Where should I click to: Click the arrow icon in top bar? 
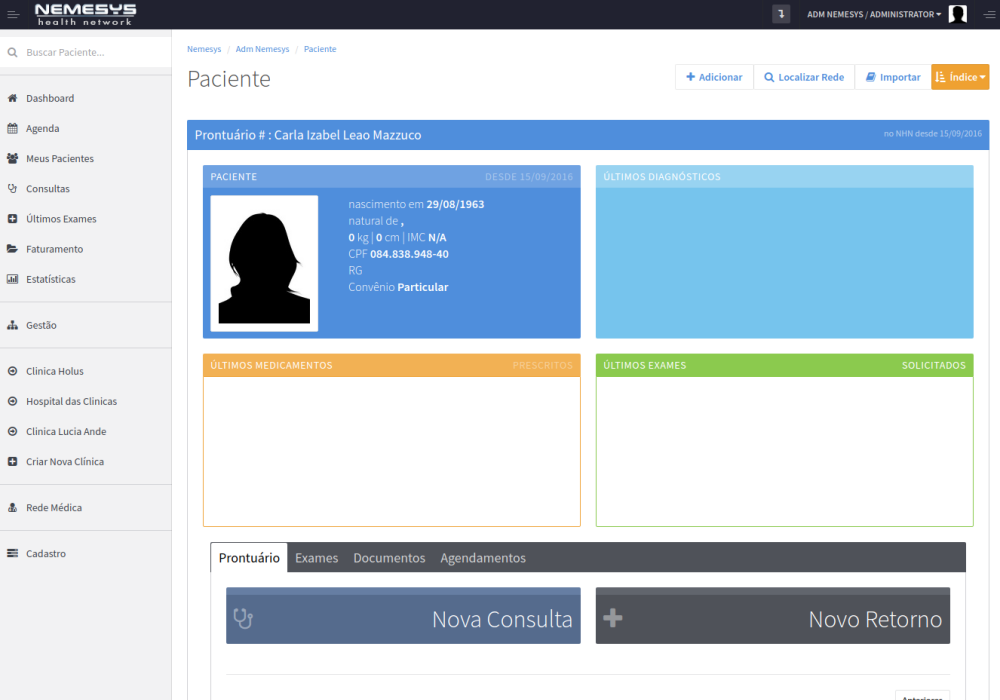click(781, 14)
